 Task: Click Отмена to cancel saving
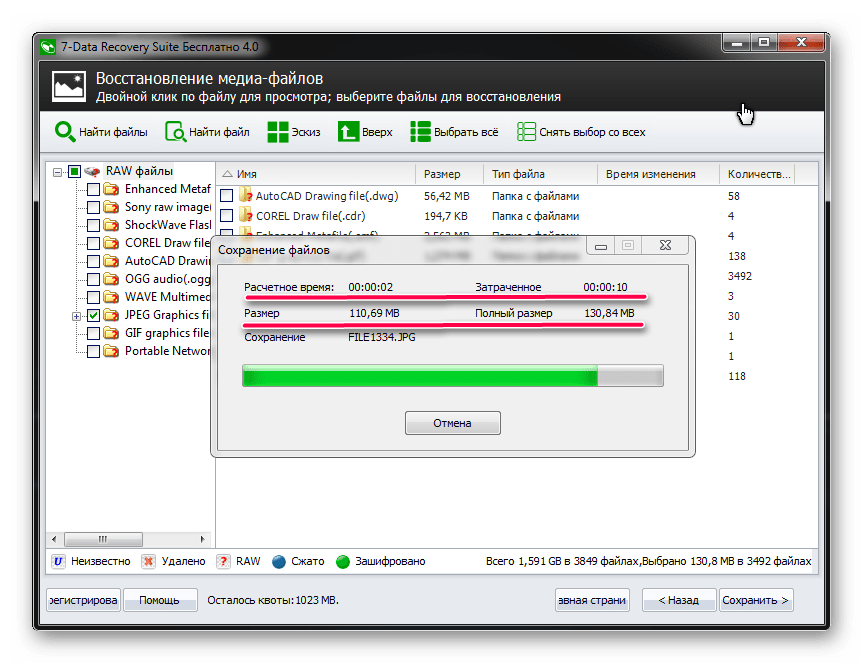[x=452, y=423]
